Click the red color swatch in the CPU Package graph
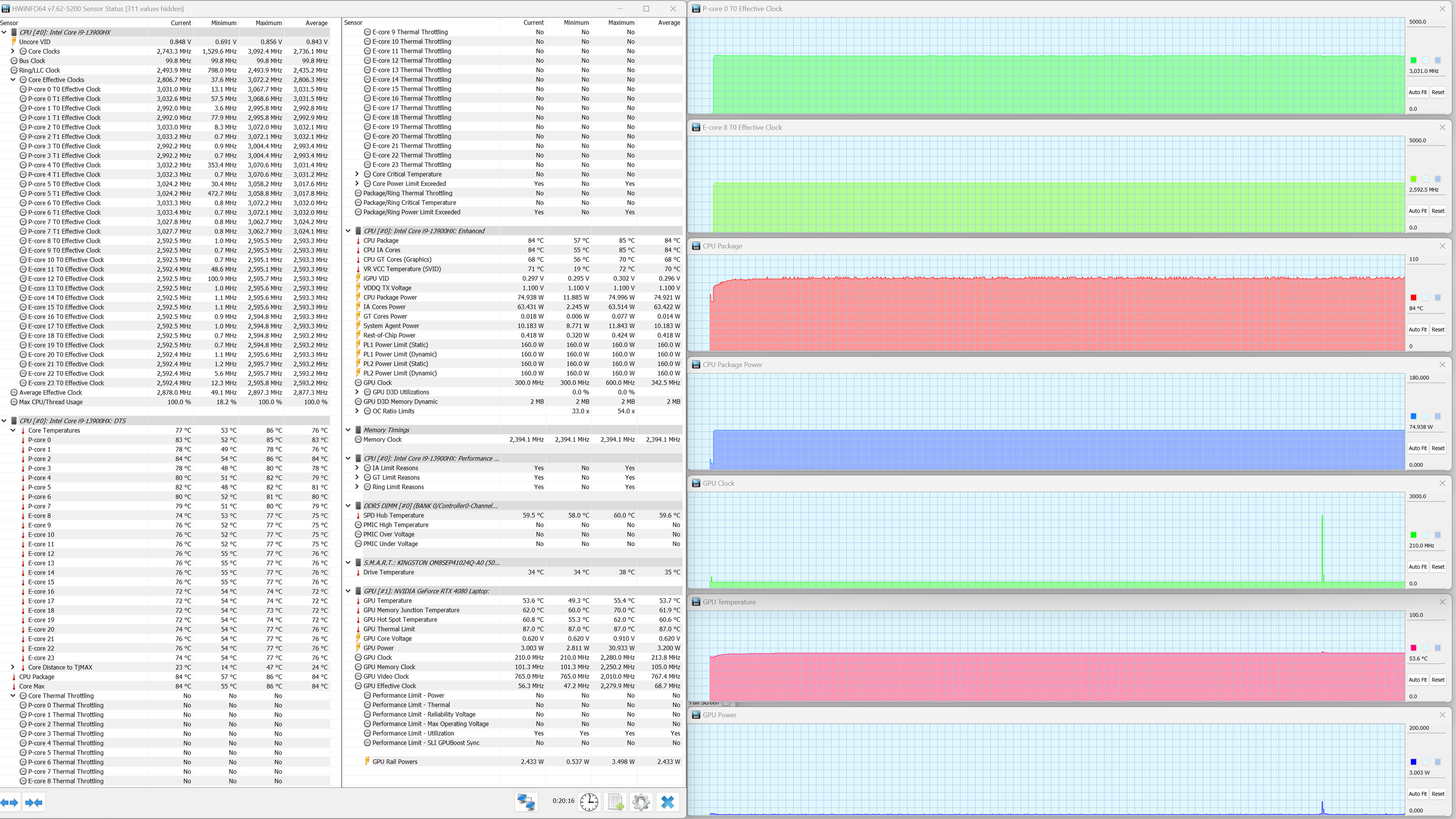The image size is (1456, 819). tap(1413, 298)
